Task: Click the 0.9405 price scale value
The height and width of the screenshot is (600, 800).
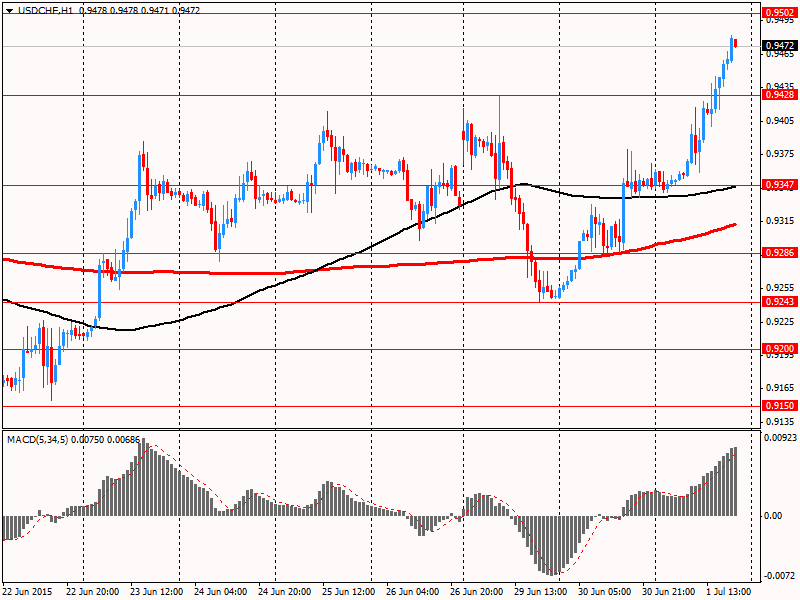Action: point(780,121)
